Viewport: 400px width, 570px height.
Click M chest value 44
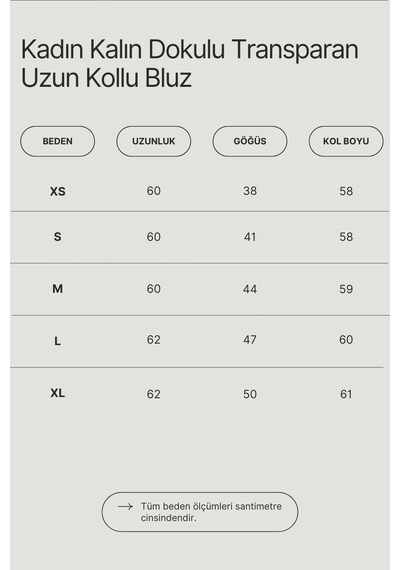(x=250, y=289)
